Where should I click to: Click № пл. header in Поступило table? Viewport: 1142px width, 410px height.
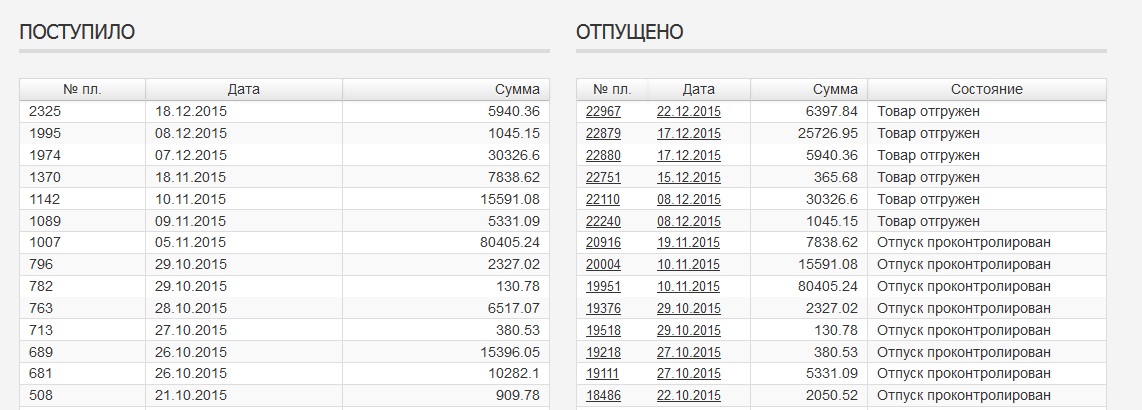click(82, 90)
